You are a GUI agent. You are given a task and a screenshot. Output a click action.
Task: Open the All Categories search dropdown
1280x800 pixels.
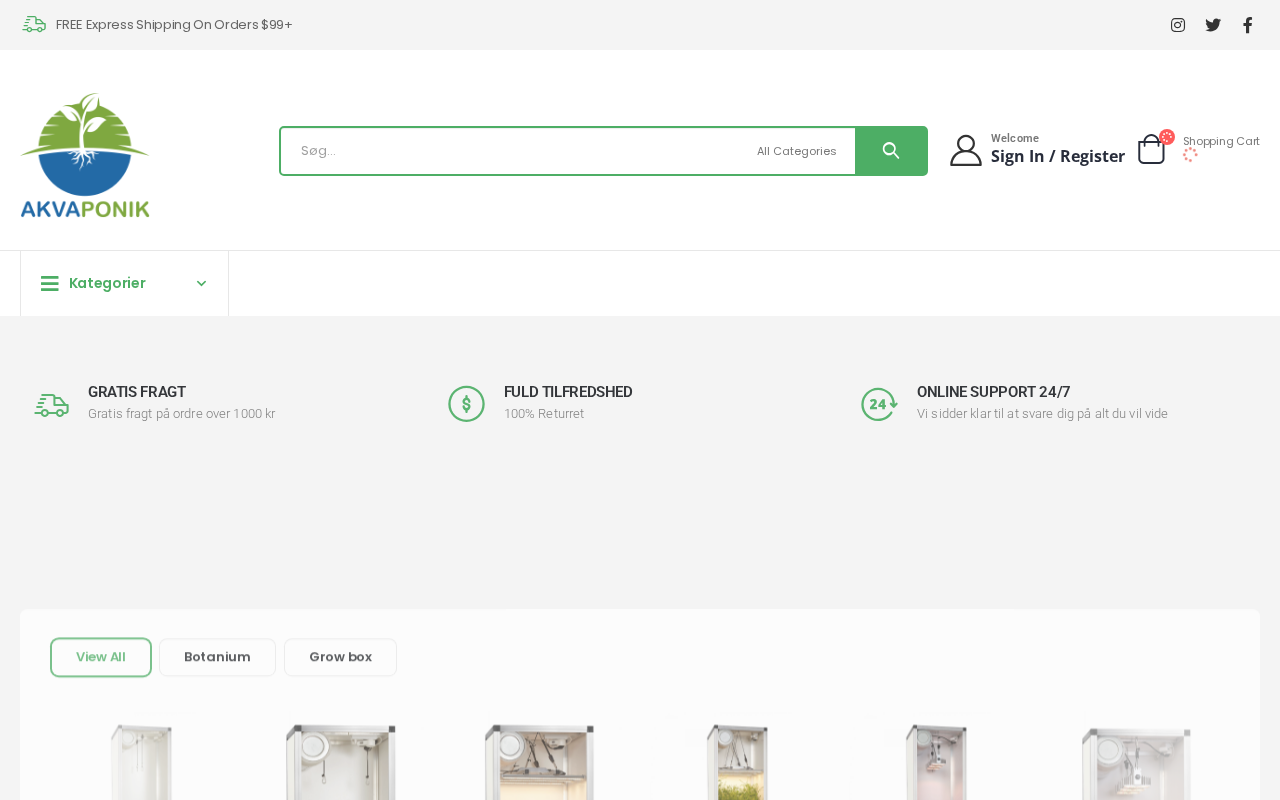tap(797, 151)
